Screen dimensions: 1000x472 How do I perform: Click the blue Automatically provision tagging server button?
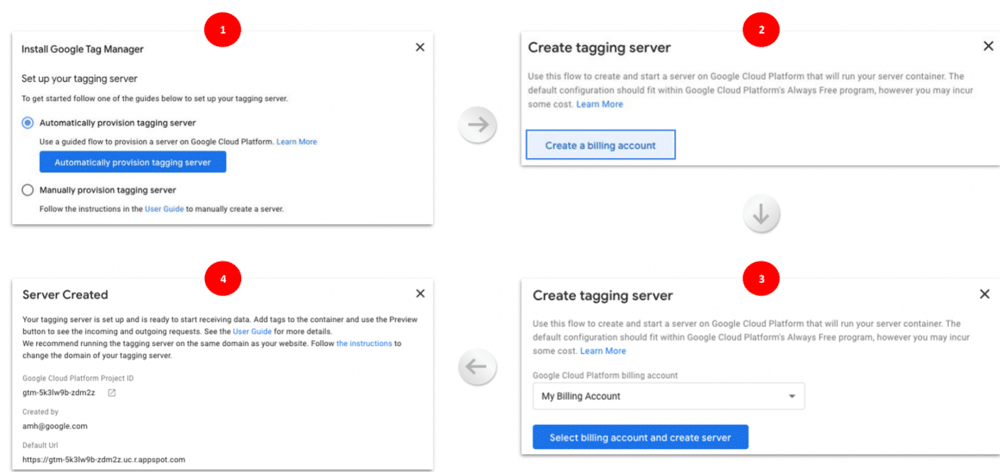click(133, 162)
